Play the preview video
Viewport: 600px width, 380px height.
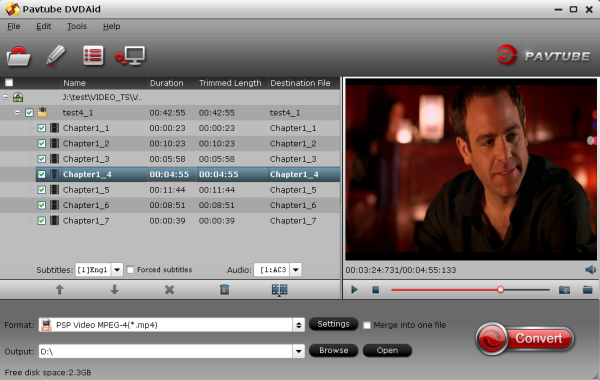(x=354, y=290)
